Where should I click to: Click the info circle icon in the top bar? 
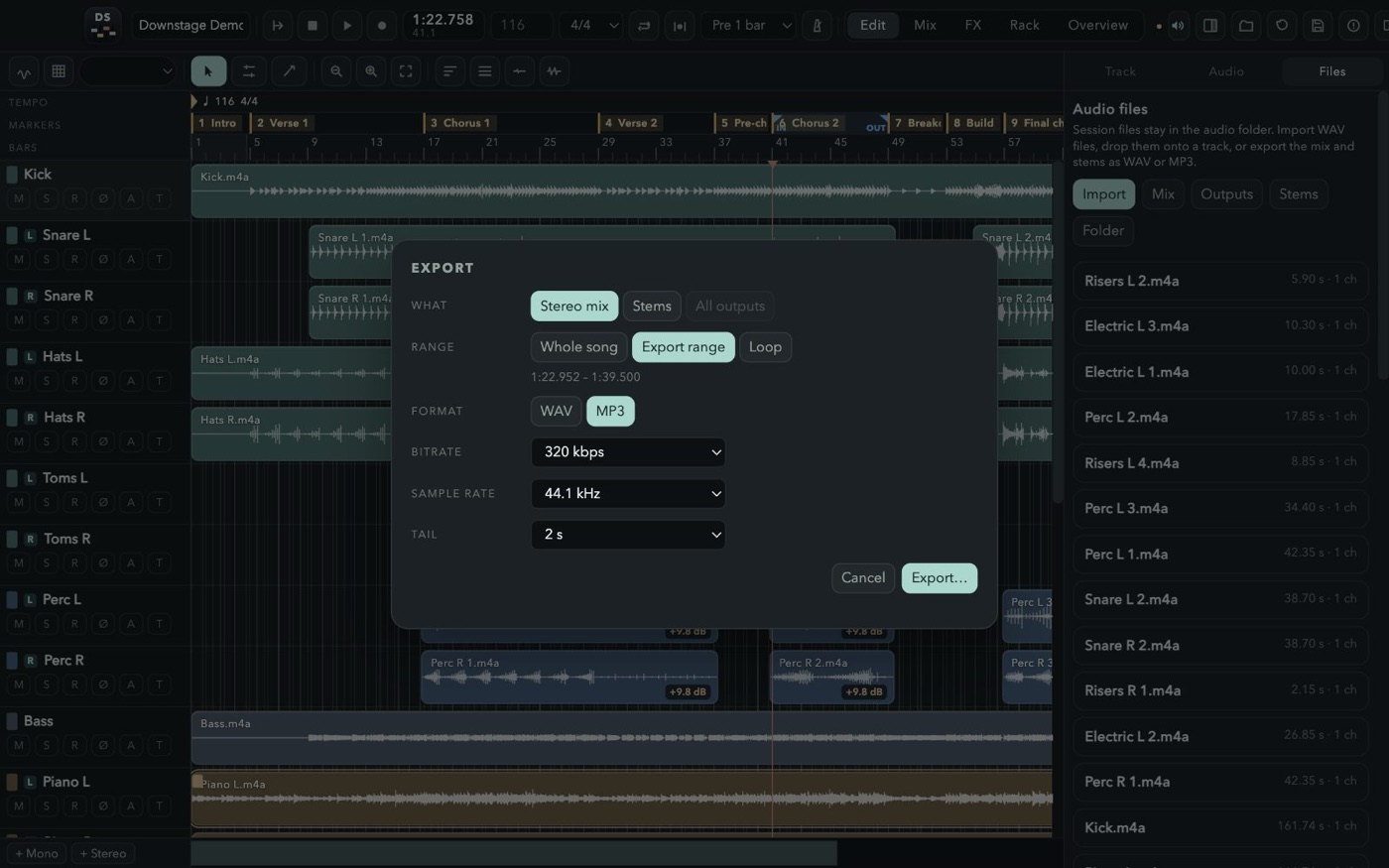pyautogui.click(x=1353, y=26)
